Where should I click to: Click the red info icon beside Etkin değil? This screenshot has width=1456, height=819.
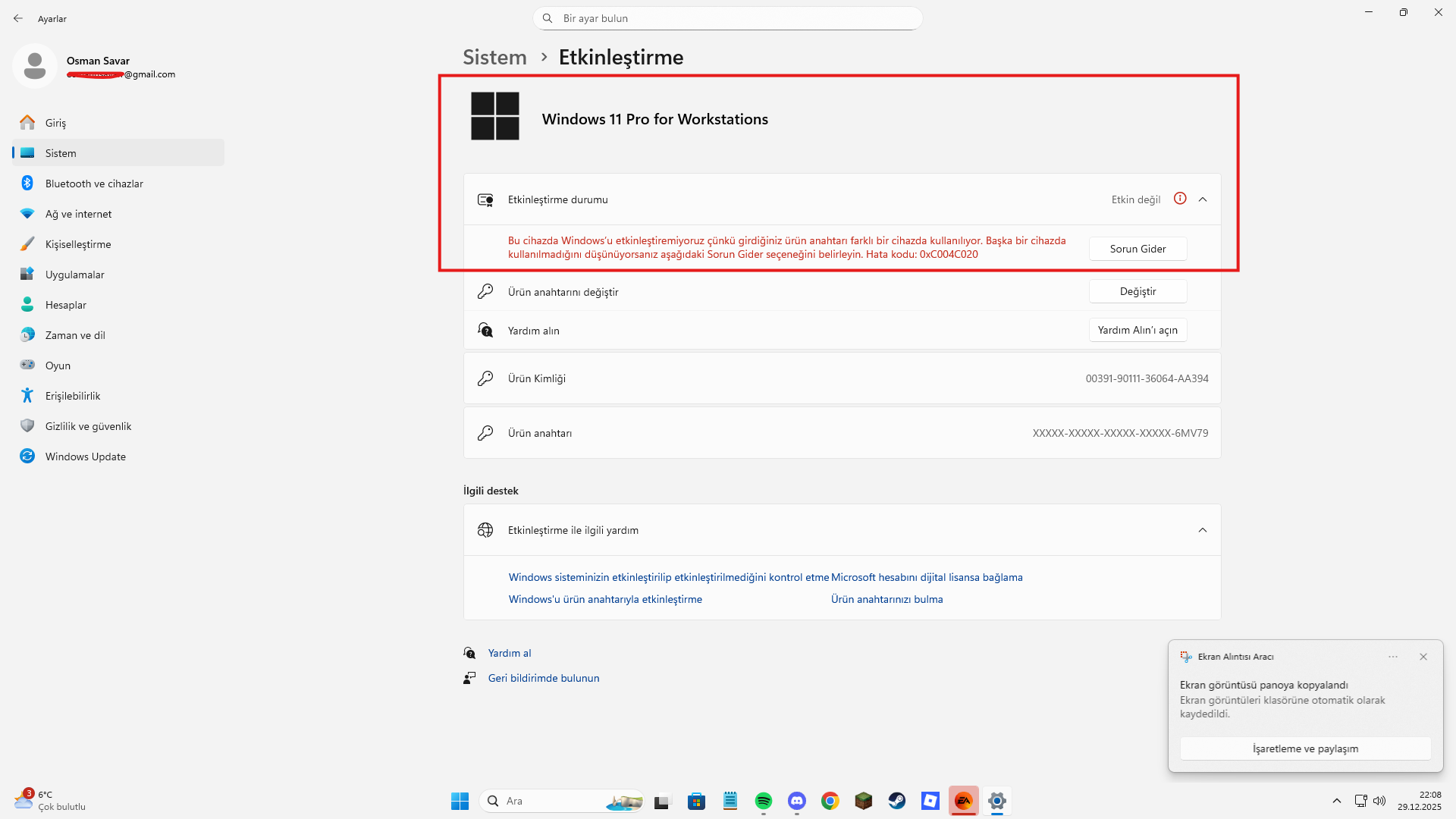pos(1180,199)
